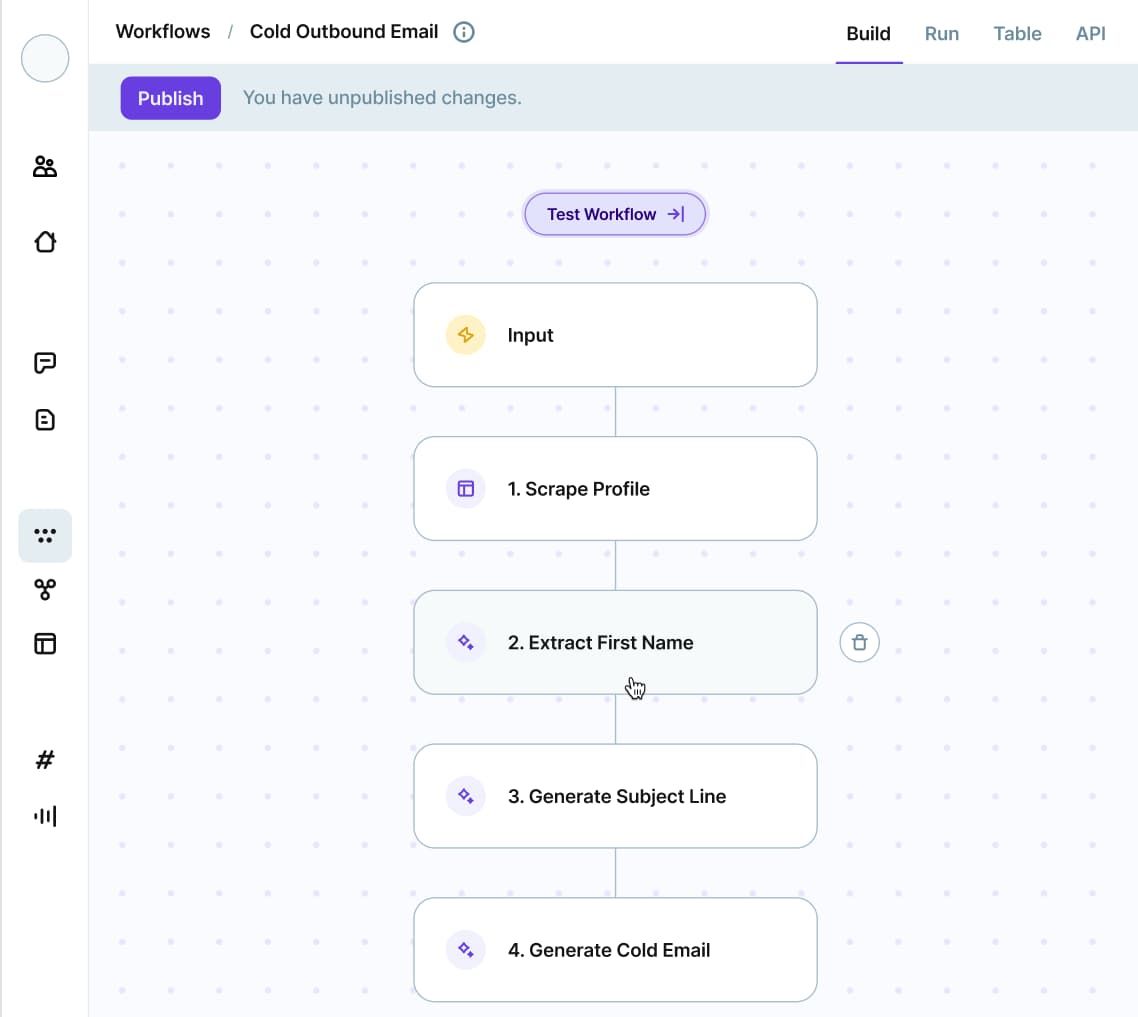Screen dimensions: 1138x1017
Task: Open the home icon in the sidebar
Action: (x=45, y=242)
